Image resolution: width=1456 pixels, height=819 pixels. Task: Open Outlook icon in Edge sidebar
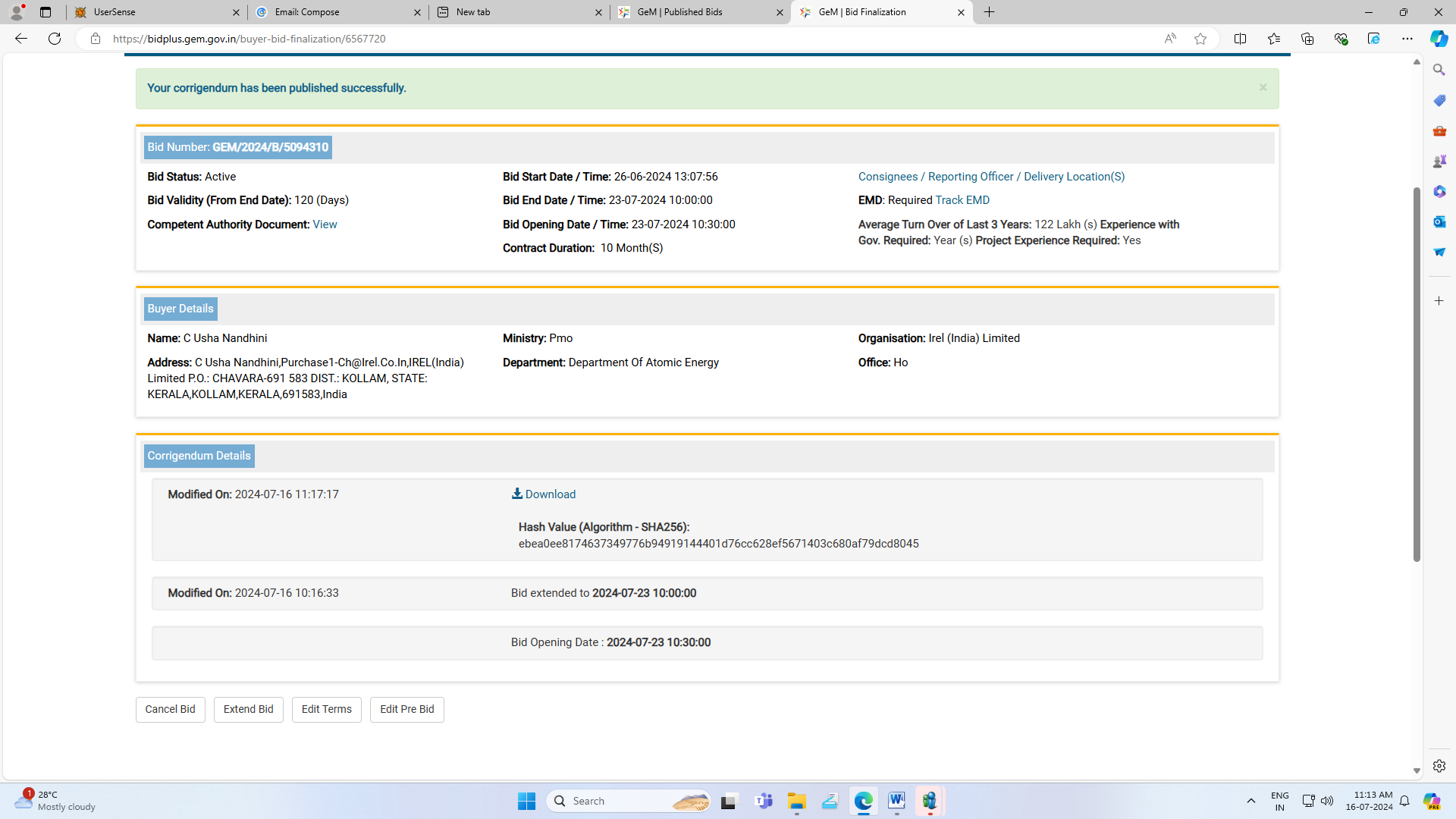(x=1439, y=221)
